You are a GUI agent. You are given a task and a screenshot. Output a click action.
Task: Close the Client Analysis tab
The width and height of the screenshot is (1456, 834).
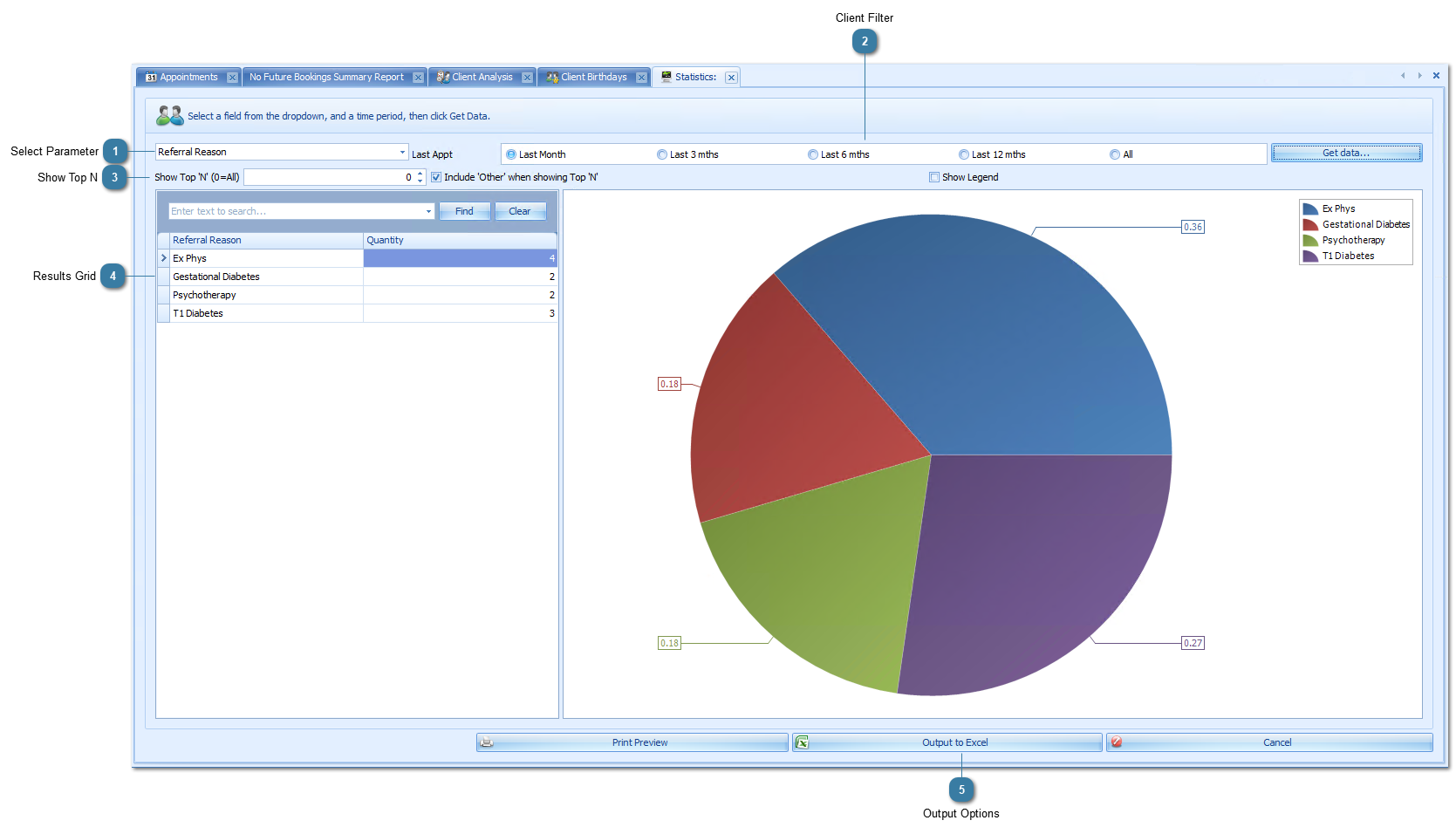pyautogui.click(x=527, y=78)
